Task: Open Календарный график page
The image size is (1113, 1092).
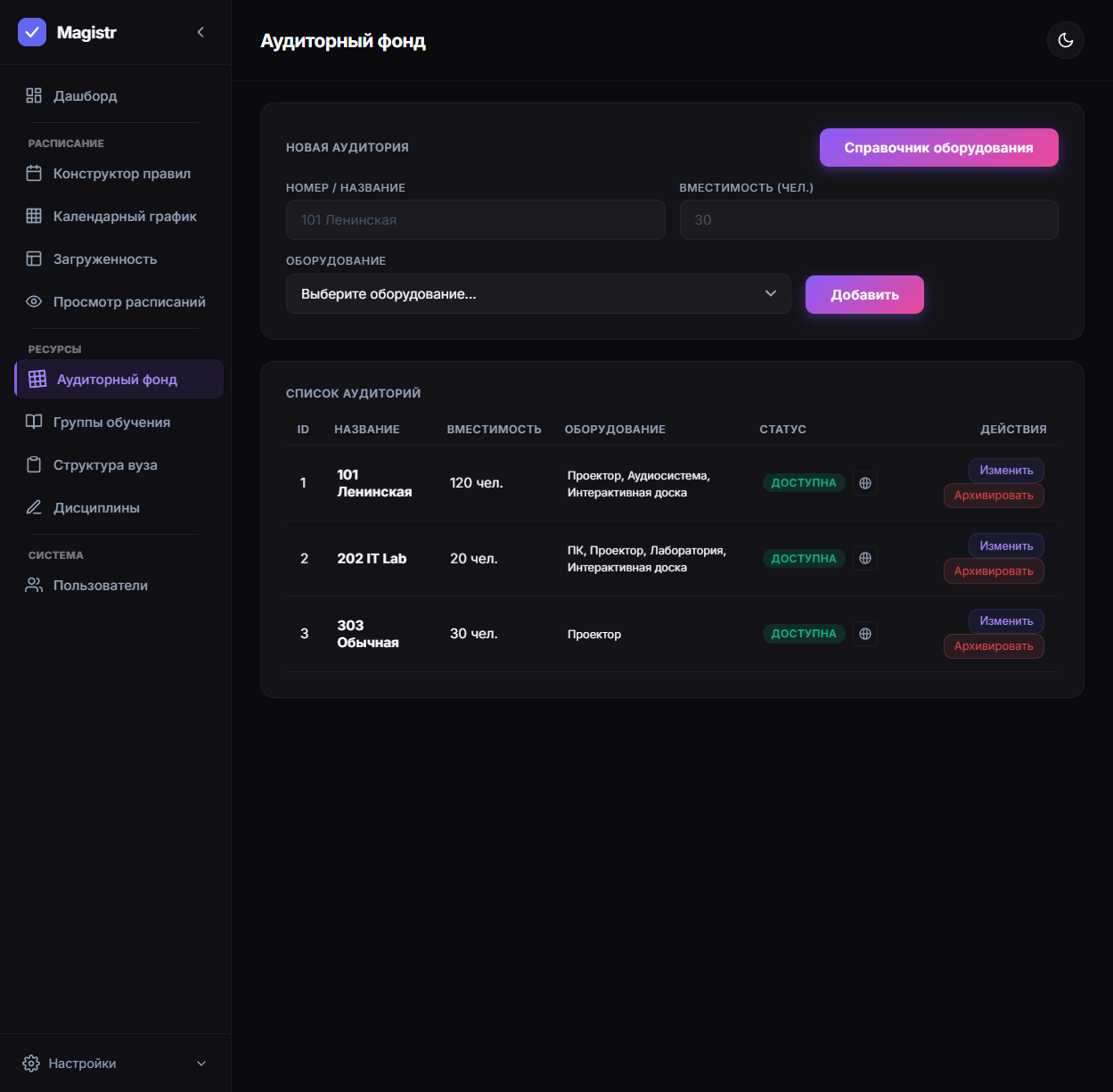Action: 119,216
